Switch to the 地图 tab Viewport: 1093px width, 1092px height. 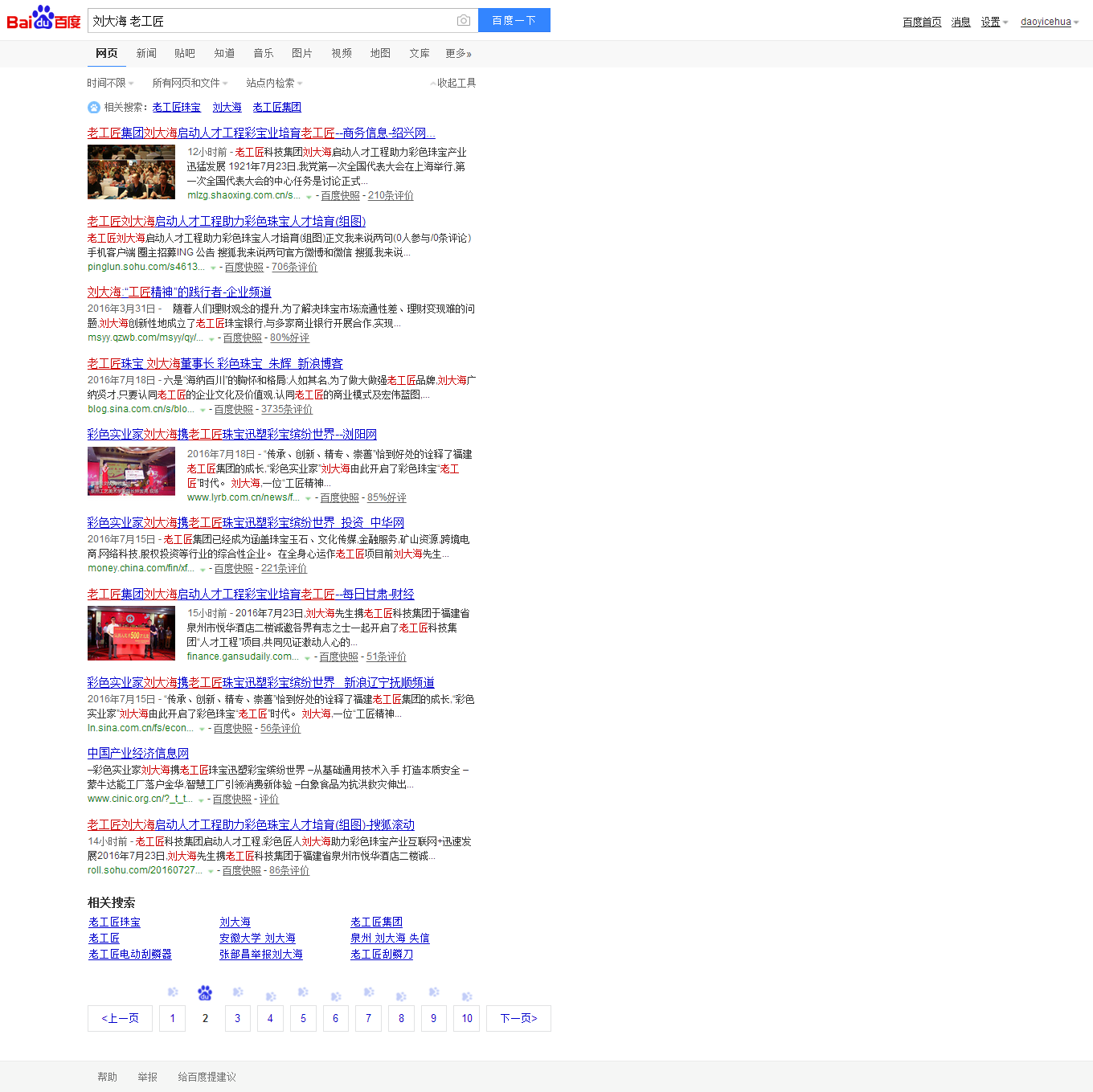coord(380,53)
